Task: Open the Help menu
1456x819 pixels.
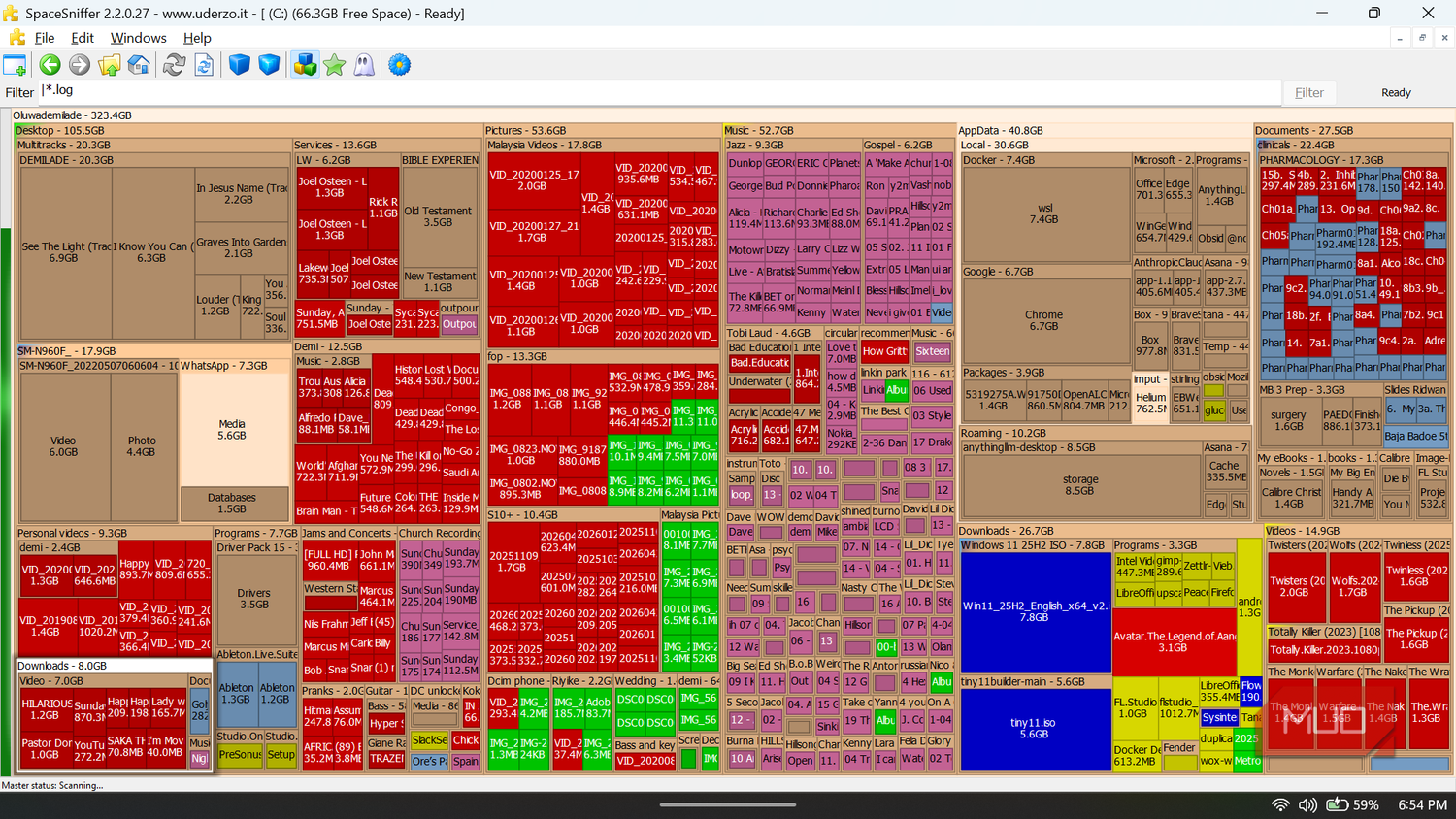Action: [197, 38]
